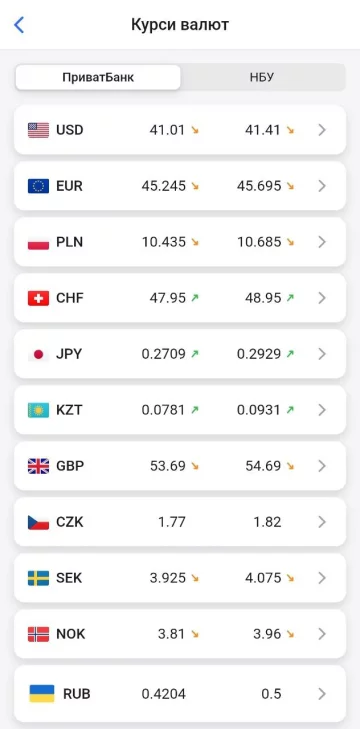Tap the NOK currency code label

tap(71, 634)
